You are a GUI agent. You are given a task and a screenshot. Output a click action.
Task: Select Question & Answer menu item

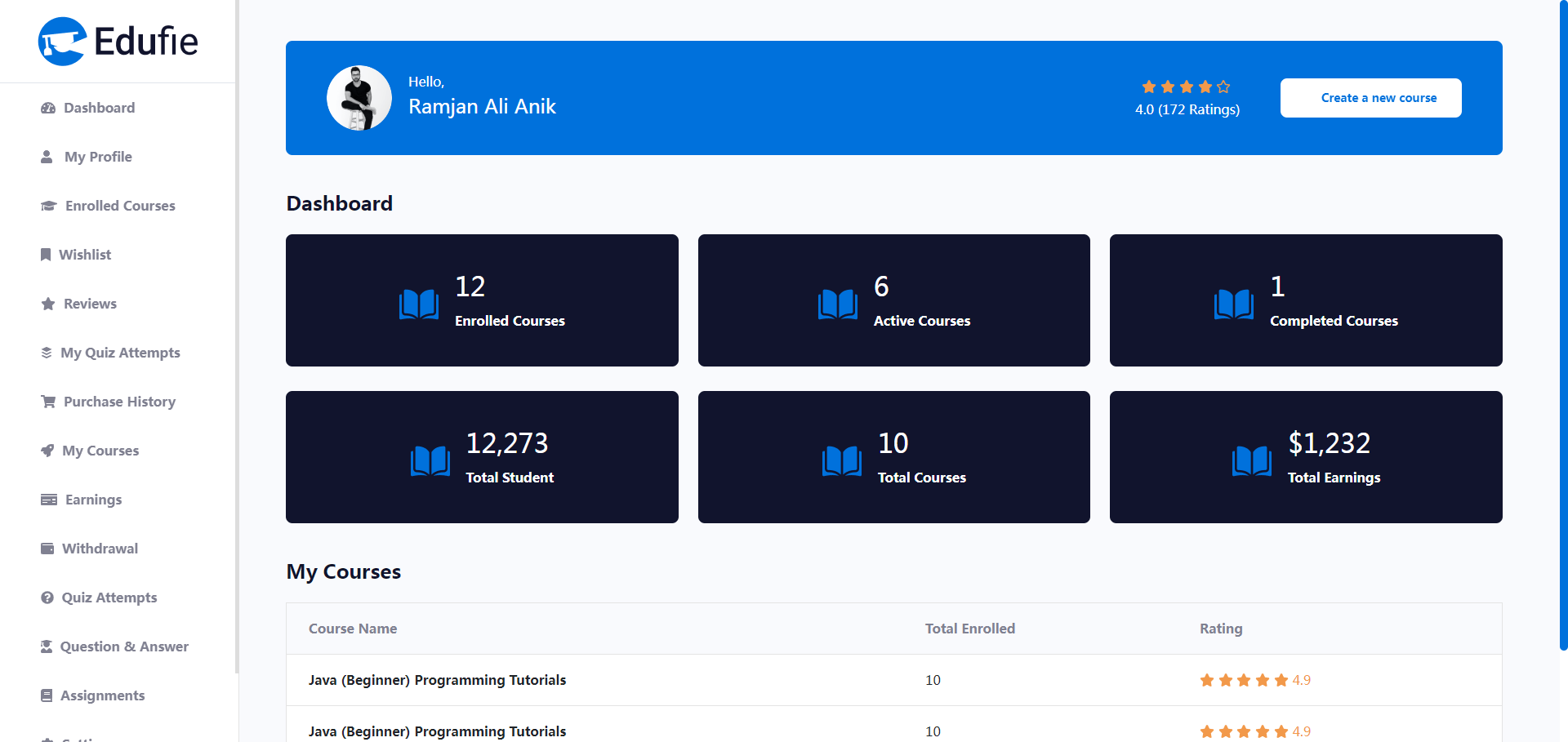click(x=124, y=646)
